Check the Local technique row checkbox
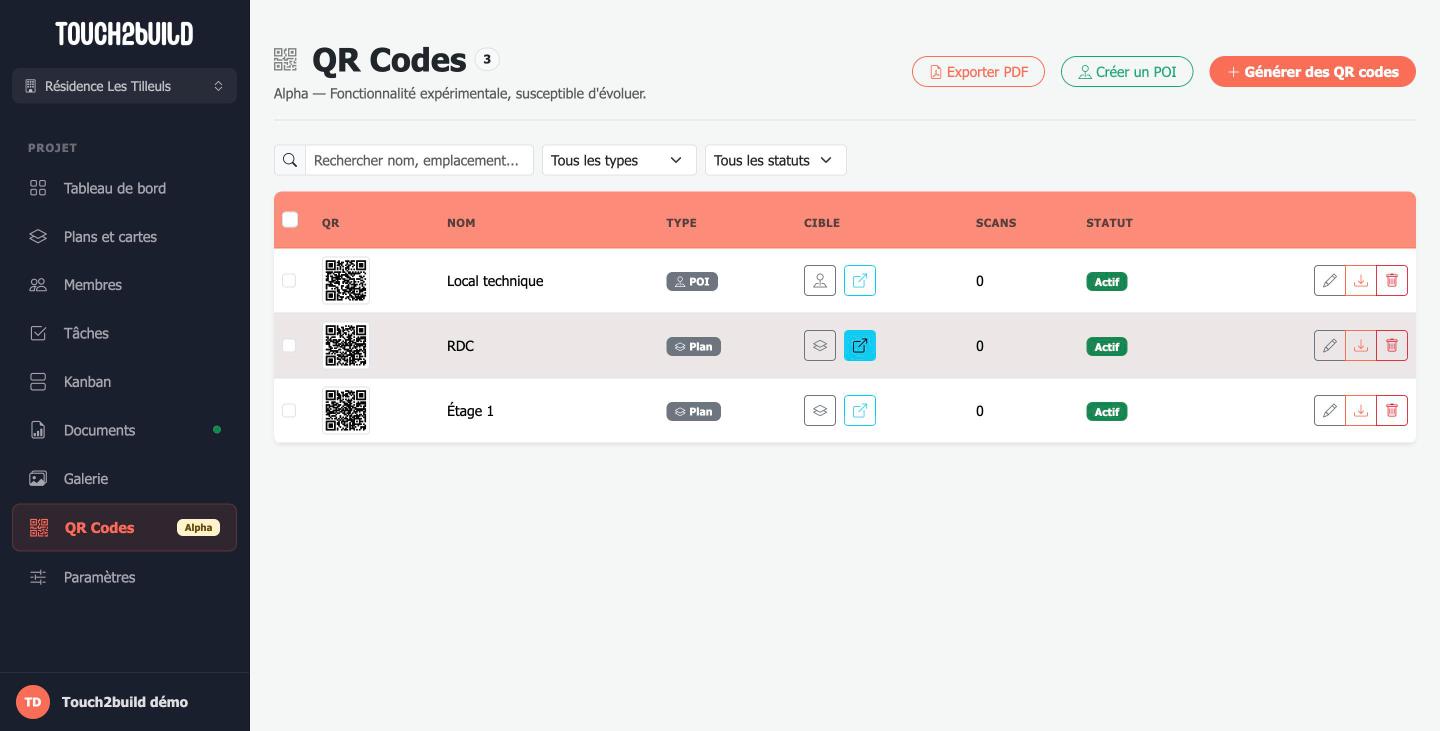 (x=289, y=281)
